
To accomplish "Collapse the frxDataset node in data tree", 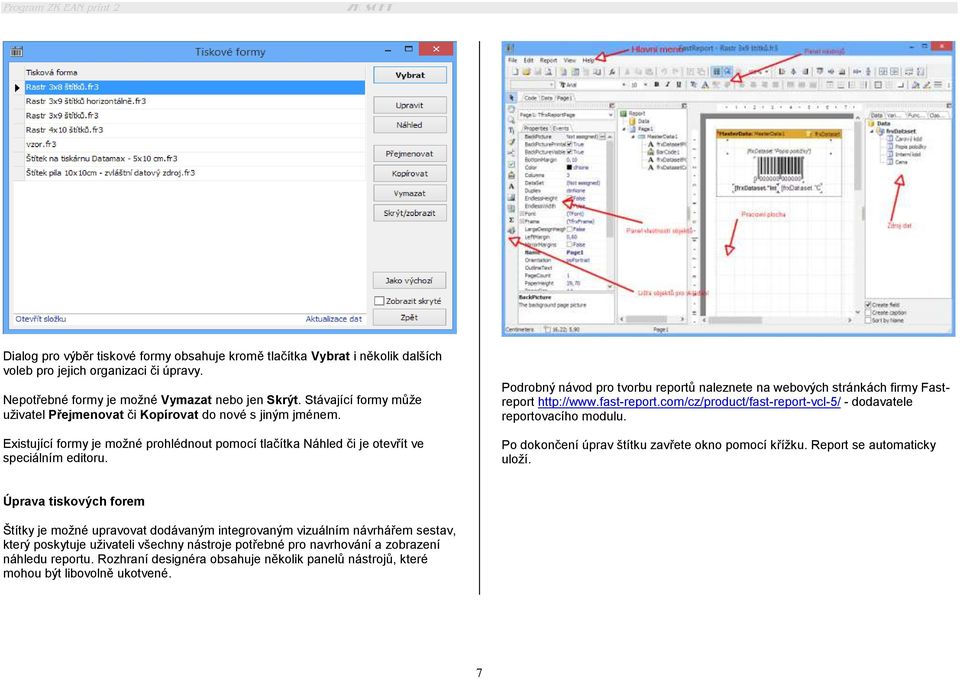I will 872,131.
